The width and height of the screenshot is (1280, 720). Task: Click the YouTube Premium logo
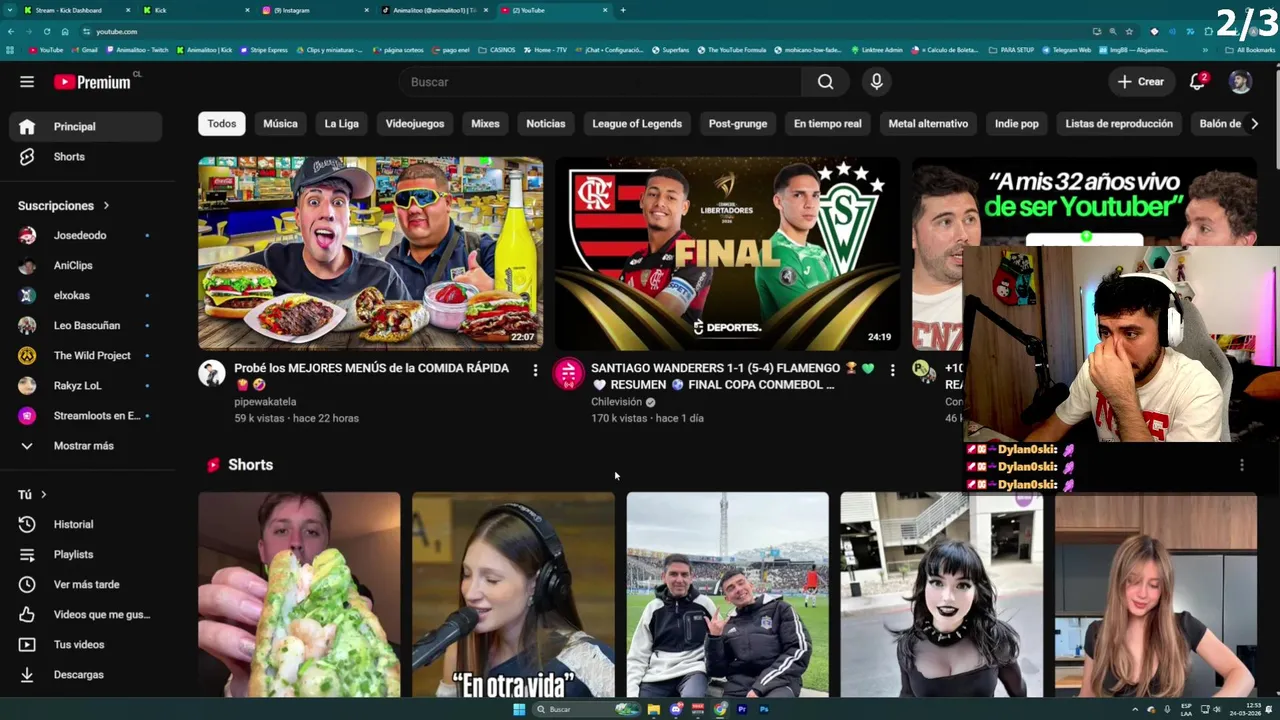[x=92, y=82]
